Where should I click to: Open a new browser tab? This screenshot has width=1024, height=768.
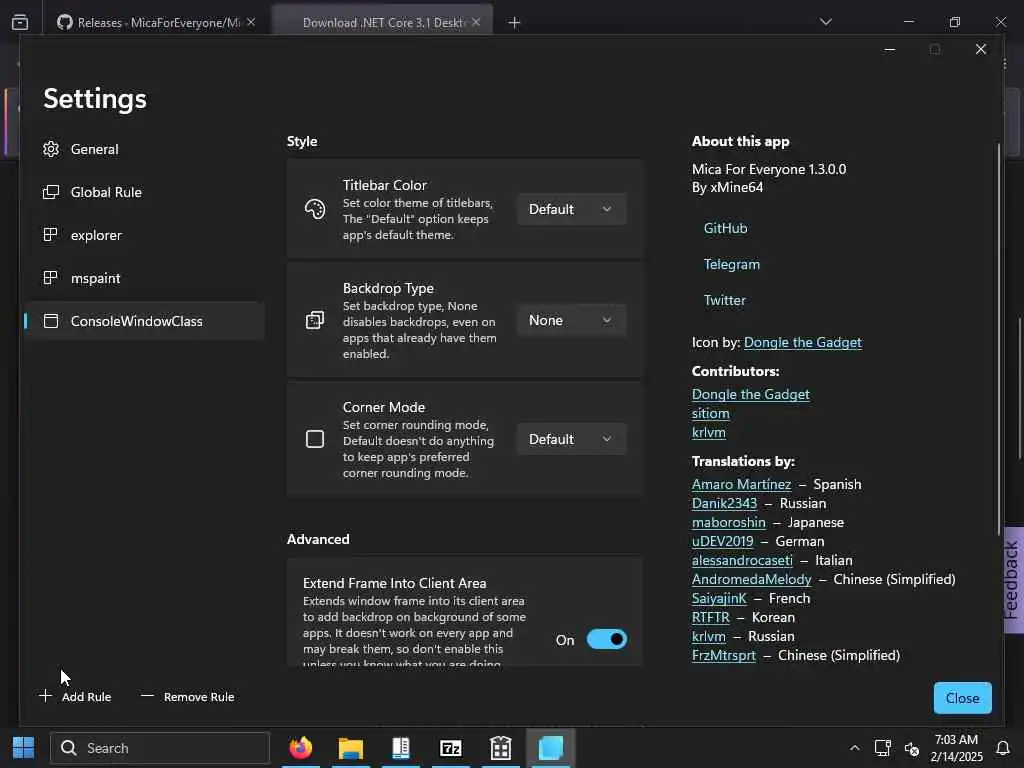tap(515, 23)
